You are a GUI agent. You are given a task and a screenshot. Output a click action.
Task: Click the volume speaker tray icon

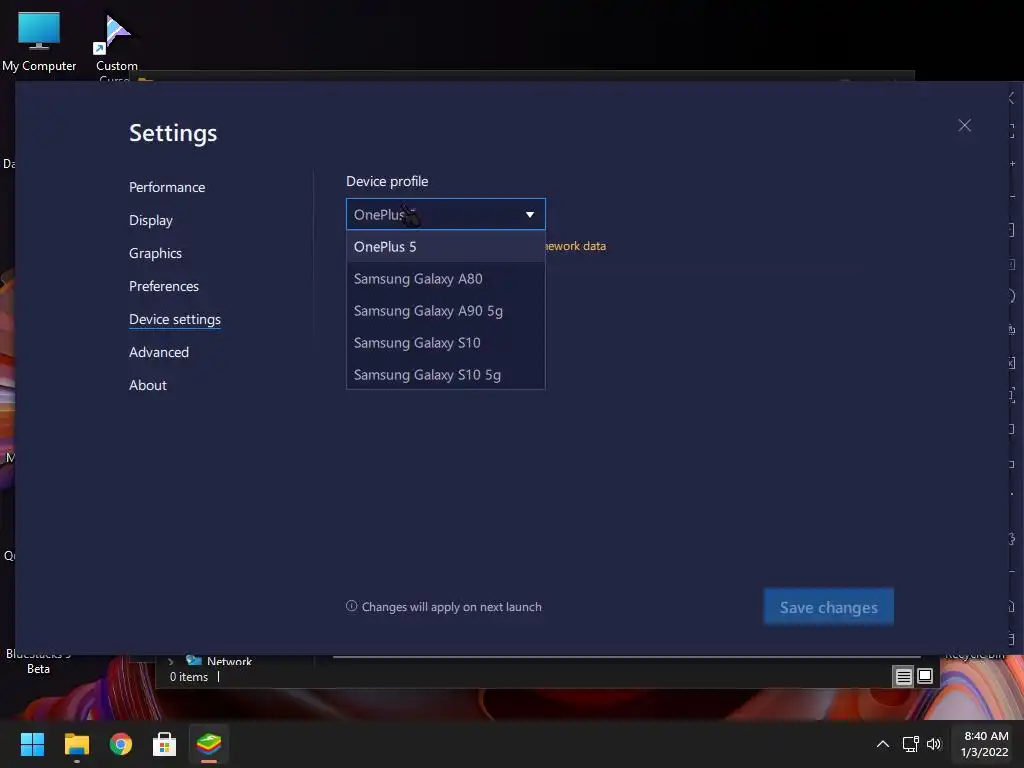click(934, 744)
